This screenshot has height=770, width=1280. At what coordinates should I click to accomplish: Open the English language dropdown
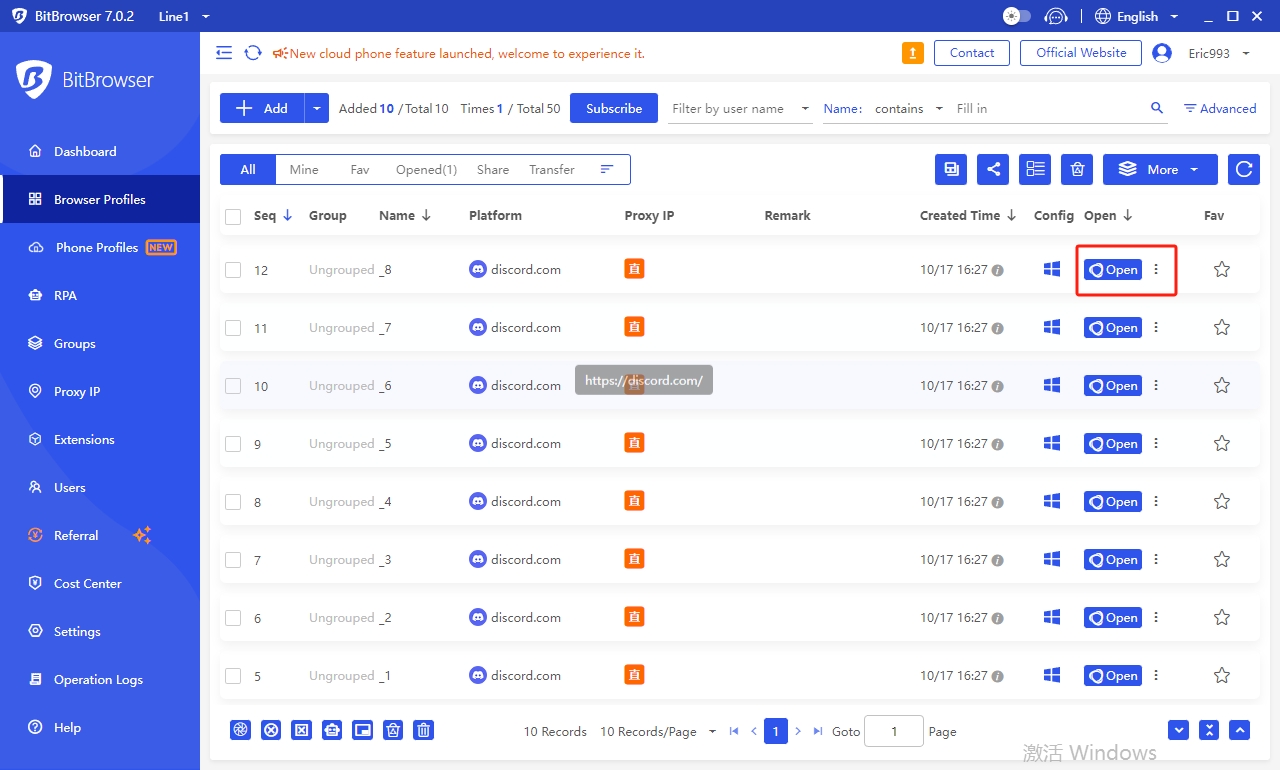point(1137,16)
